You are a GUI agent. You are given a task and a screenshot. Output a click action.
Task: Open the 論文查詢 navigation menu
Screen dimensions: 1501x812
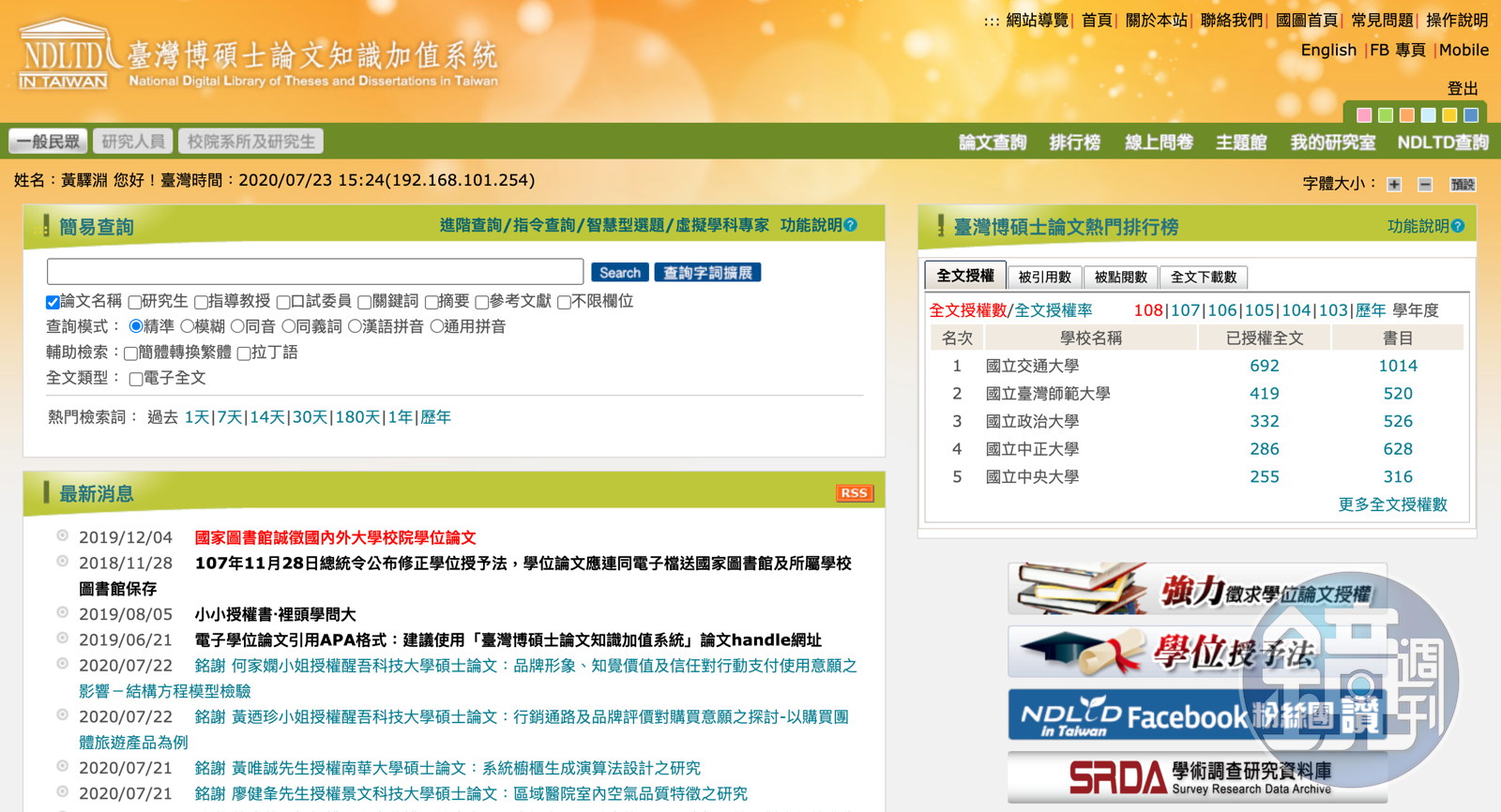pyautogui.click(x=992, y=143)
